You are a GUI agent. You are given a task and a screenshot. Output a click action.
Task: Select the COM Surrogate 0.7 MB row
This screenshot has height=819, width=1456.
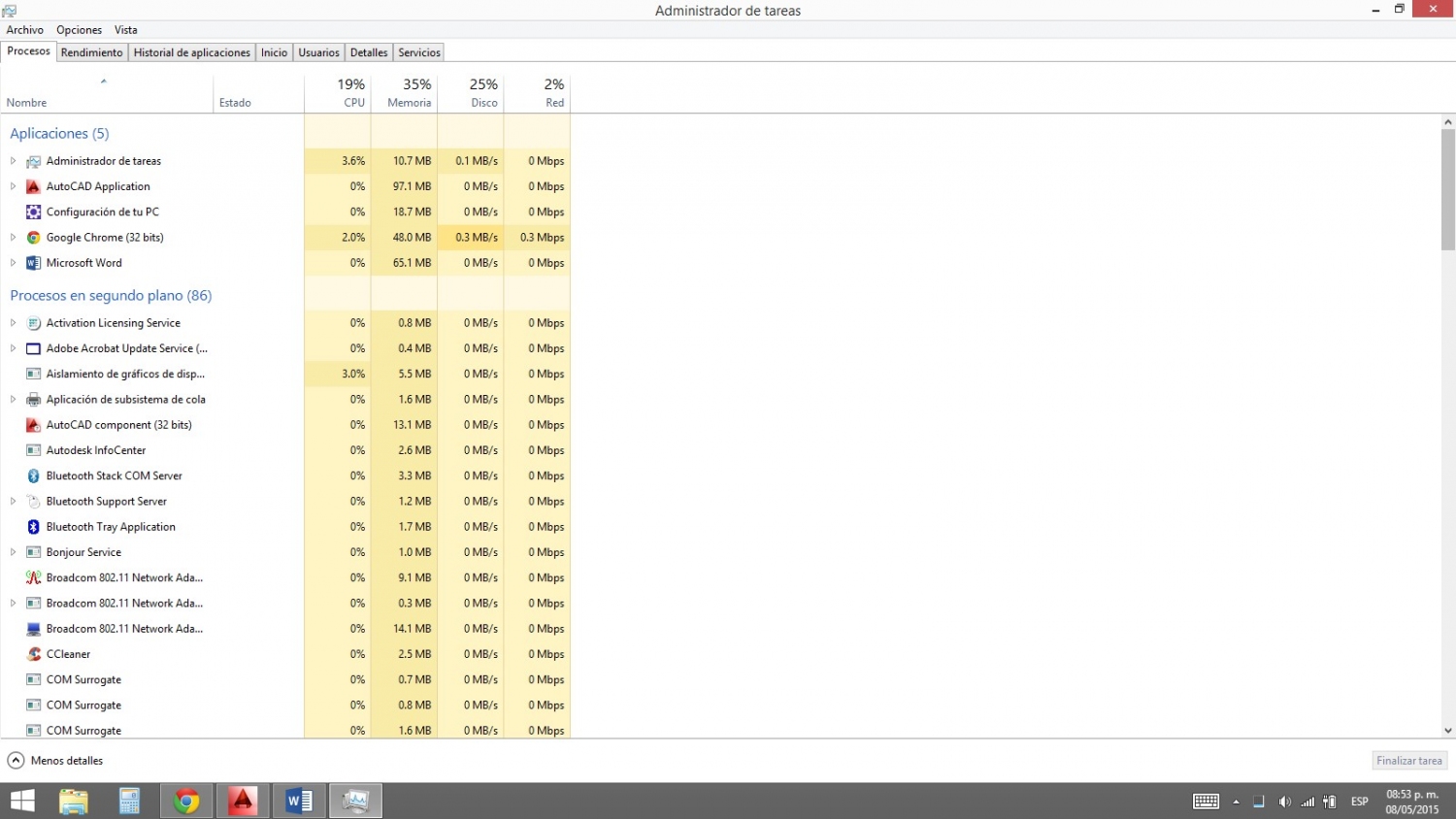point(285,679)
